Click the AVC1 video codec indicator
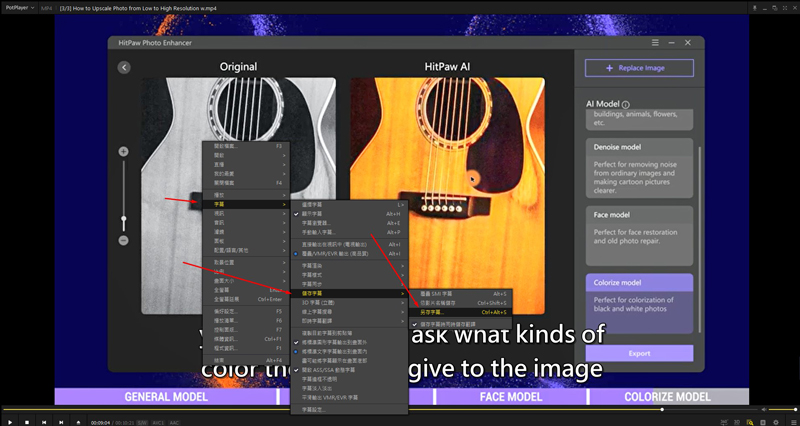 pos(158,422)
